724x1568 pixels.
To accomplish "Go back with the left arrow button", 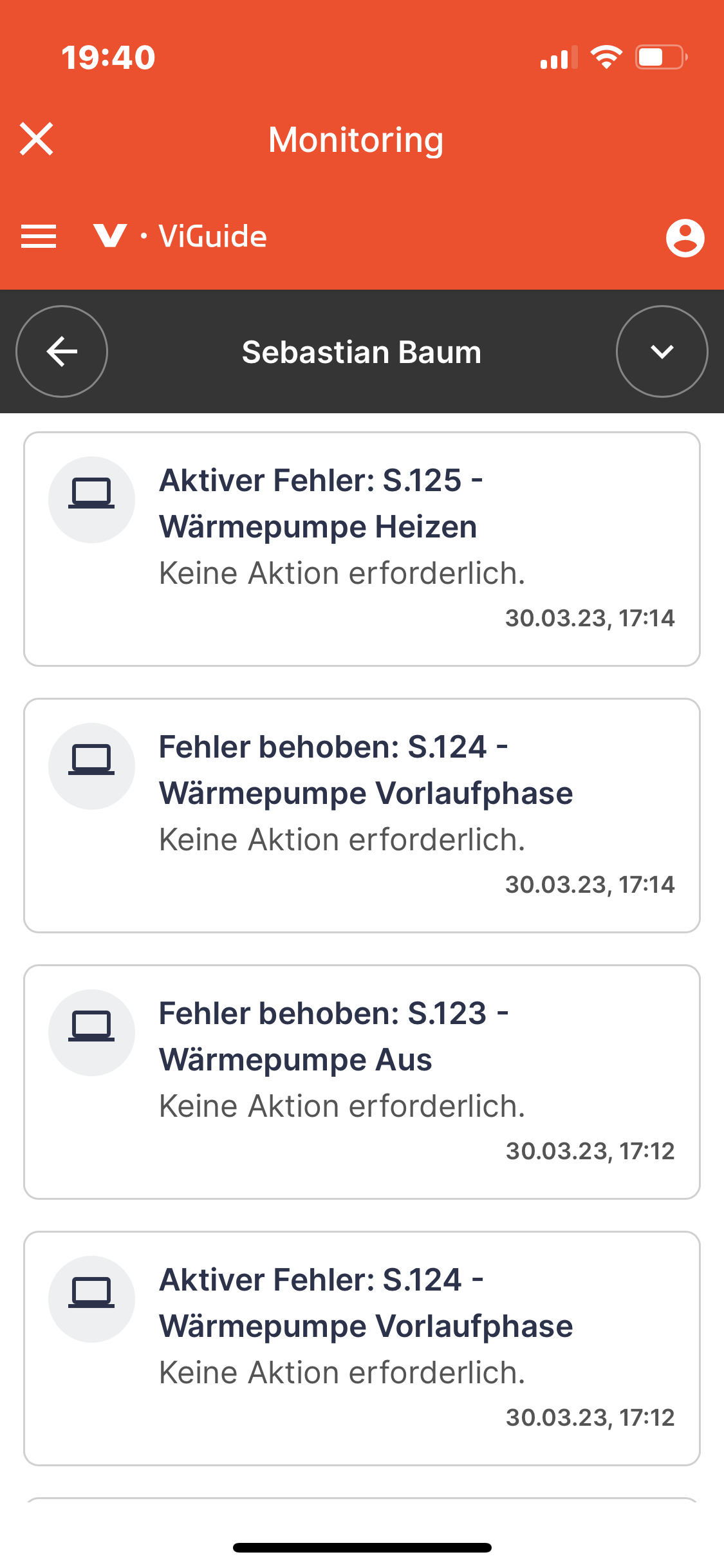I will (x=62, y=351).
